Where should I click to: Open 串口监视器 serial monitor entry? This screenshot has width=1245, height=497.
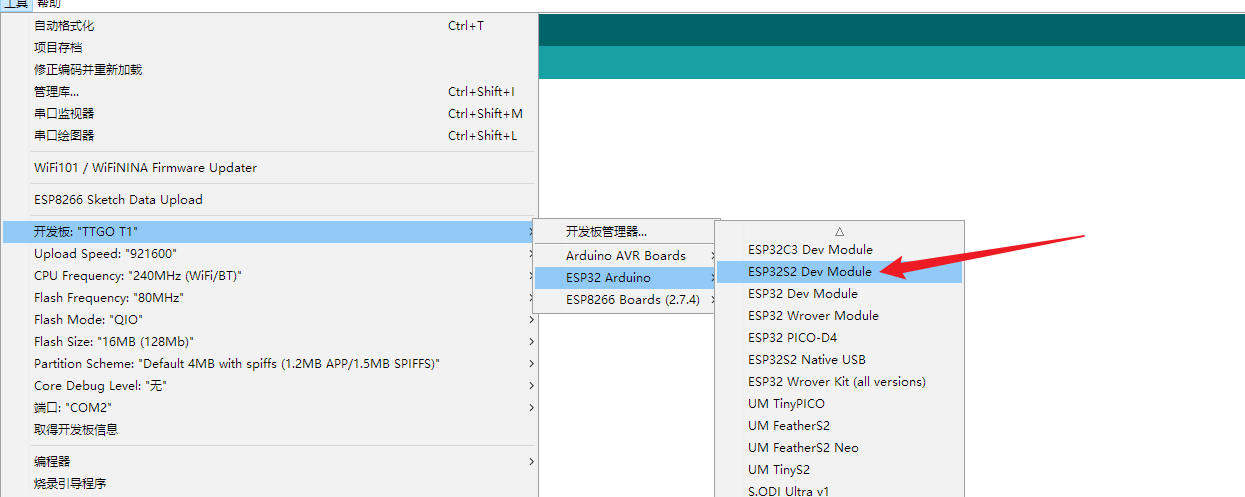point(269,114)
